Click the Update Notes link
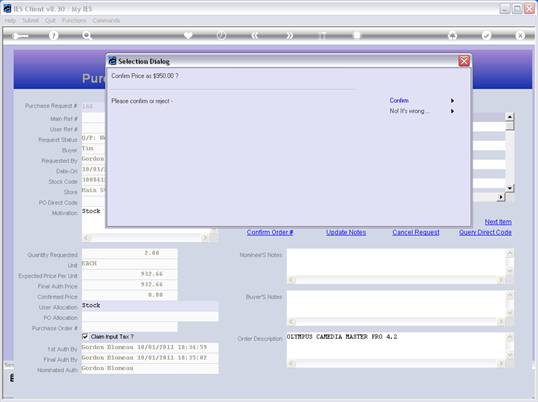This screenshot has width=538, height=402. 346,232
